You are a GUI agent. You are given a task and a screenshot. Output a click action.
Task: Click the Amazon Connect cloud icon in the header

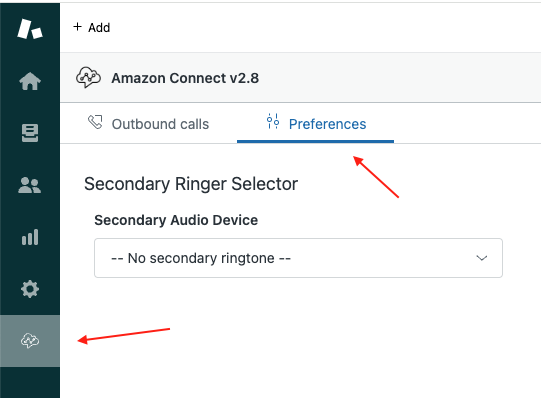(x=88, y=77)
